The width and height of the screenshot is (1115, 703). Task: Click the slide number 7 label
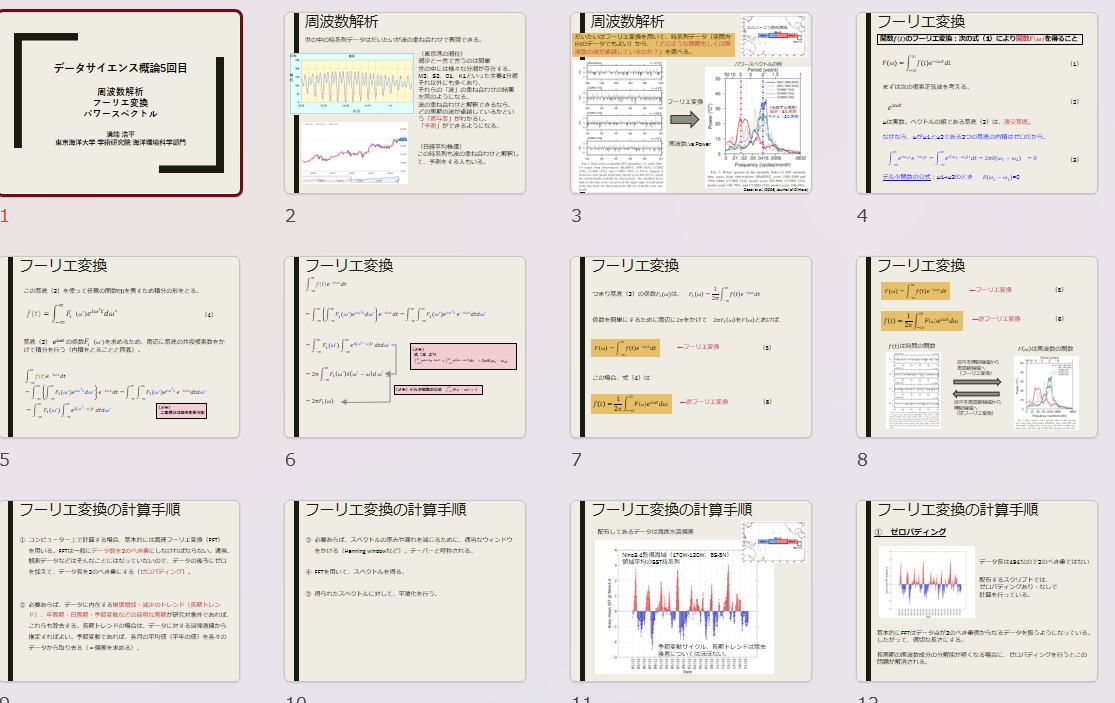coord(576,460)
